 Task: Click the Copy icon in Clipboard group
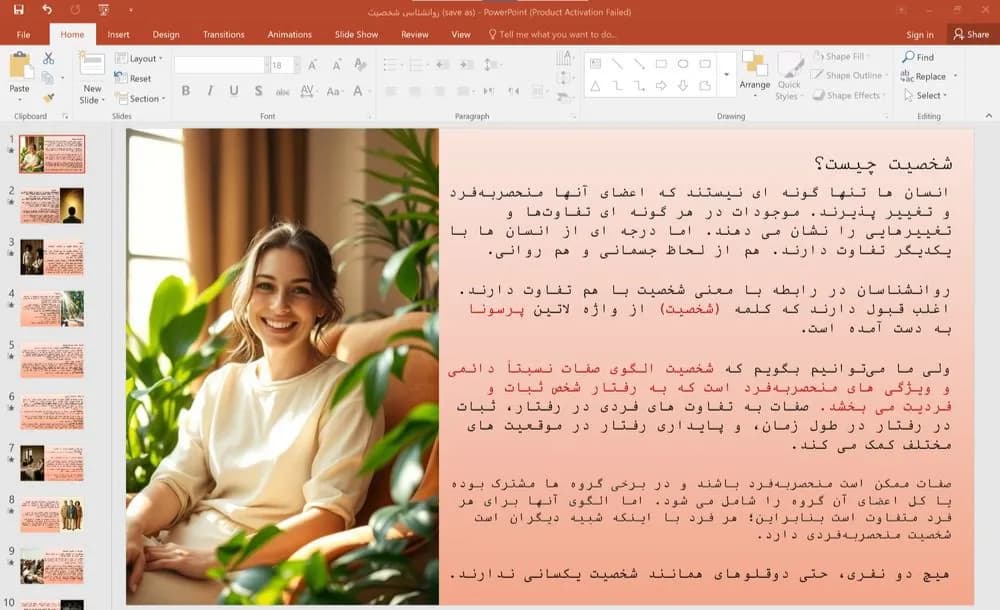[47, 78]
